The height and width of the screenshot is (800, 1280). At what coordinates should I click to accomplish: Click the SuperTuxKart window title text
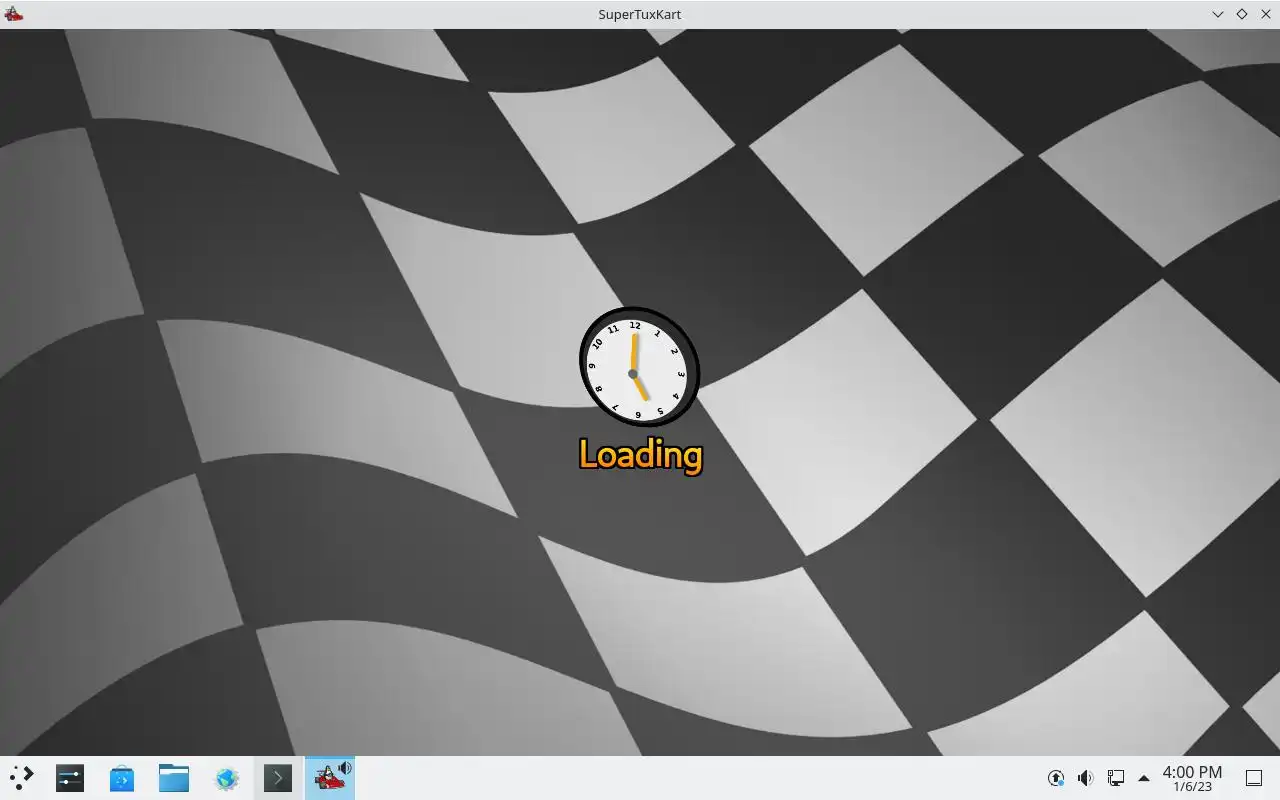(640, 14)
